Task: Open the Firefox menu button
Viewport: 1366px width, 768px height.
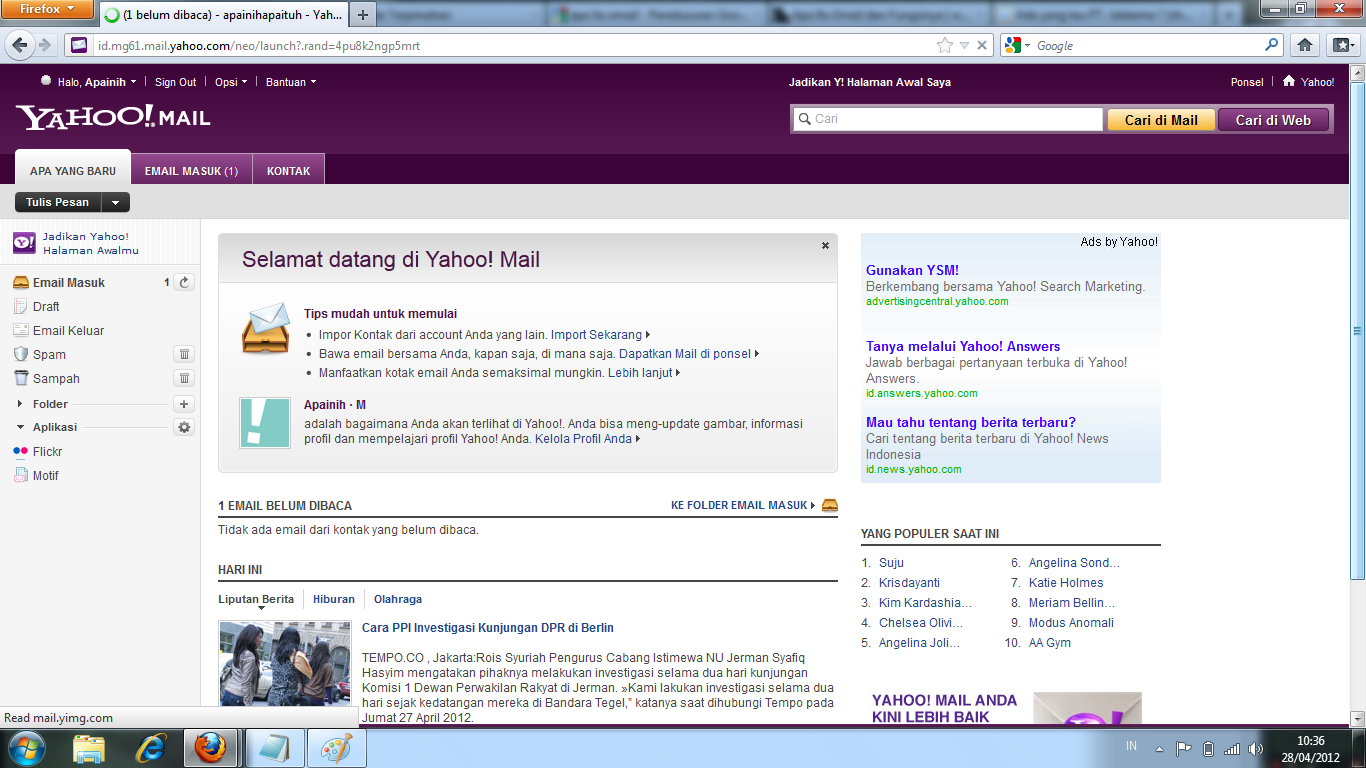Action: 48,9
